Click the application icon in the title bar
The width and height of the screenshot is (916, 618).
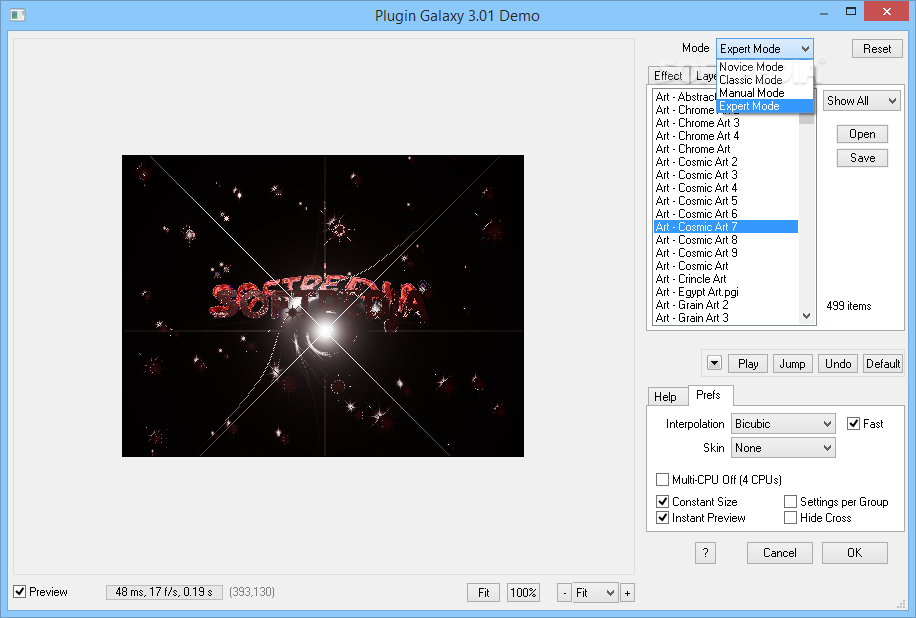pos(18,14)
